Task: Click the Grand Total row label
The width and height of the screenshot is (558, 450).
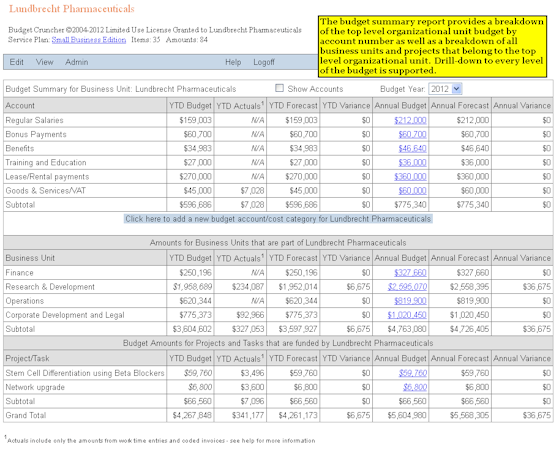Action: (x=26, y=415)
